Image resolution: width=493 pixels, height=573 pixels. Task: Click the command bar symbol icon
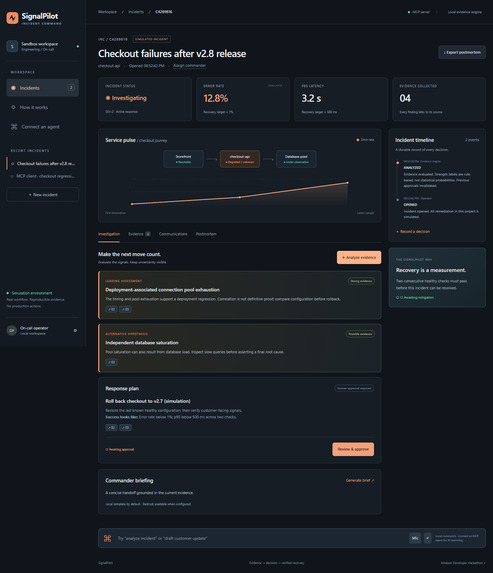pyautogui.click(x=107, y=538)
